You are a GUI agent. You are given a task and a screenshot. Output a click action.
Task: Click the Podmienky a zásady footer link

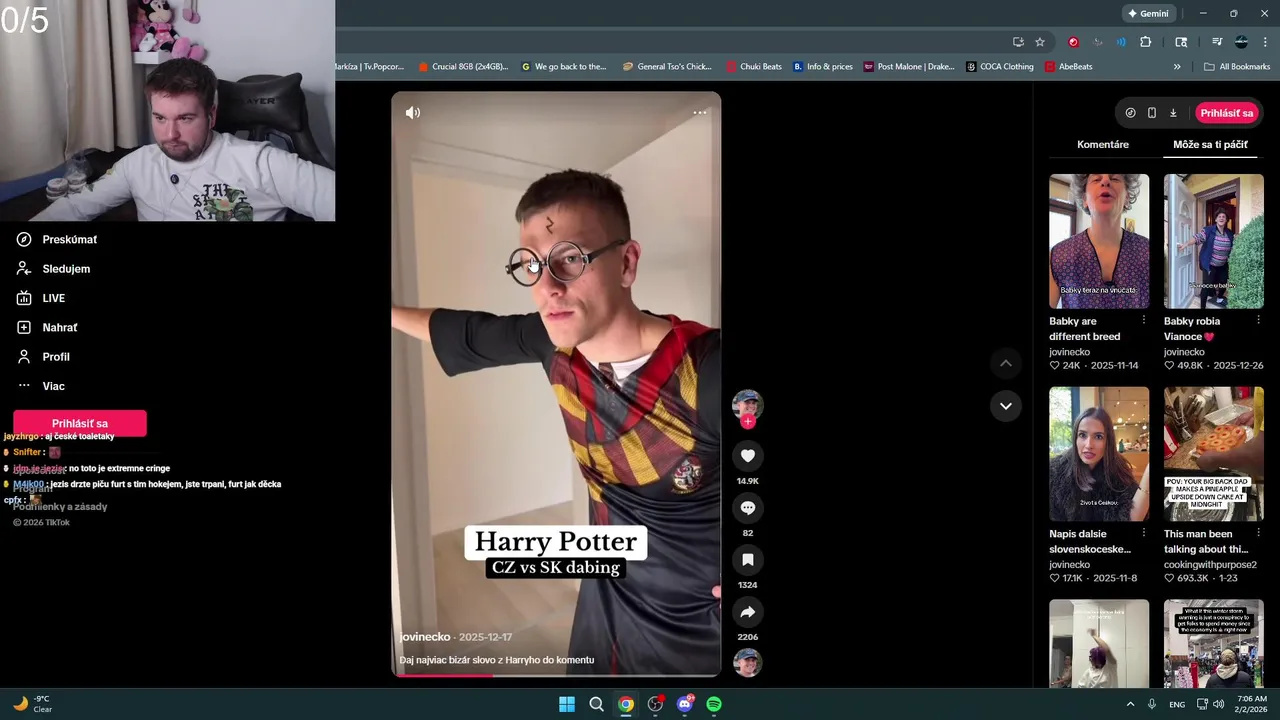60,507
